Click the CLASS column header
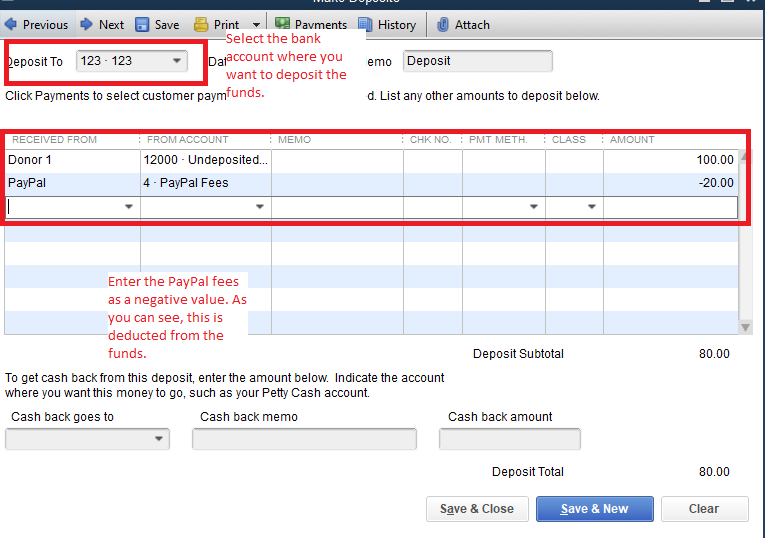The image size is (765, 538). click(x=568, y=140)
